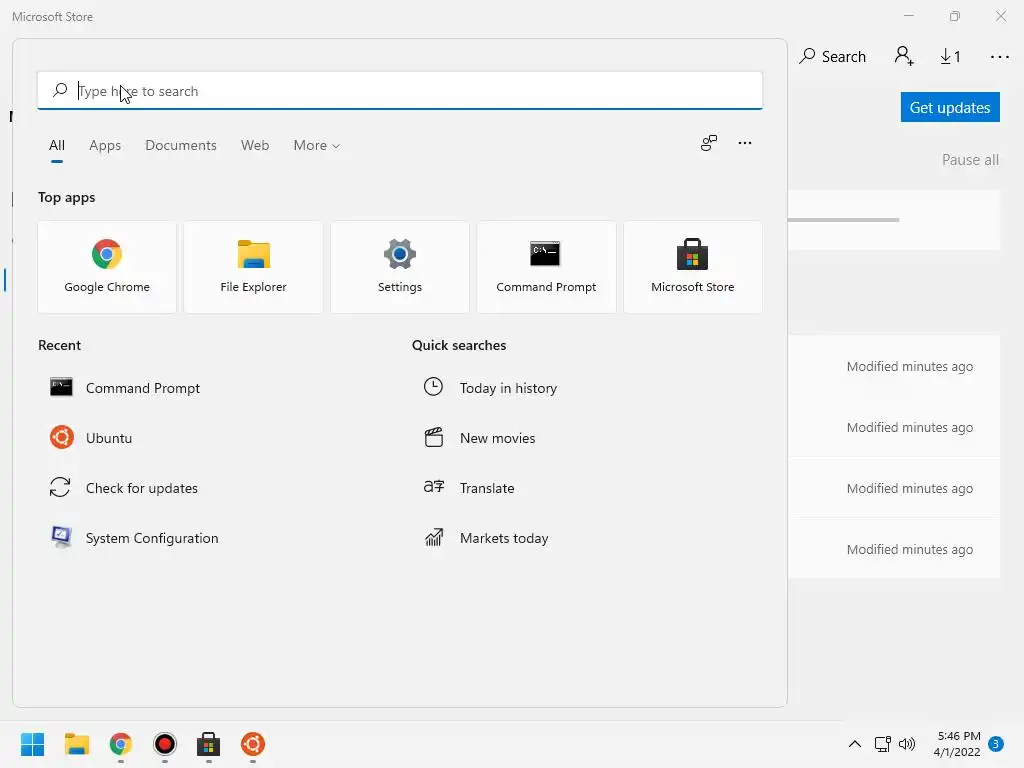Switch to Microsoft Store on the taskbar
The height and width of the screenshot is (768, 1024).
coord(208,744)
